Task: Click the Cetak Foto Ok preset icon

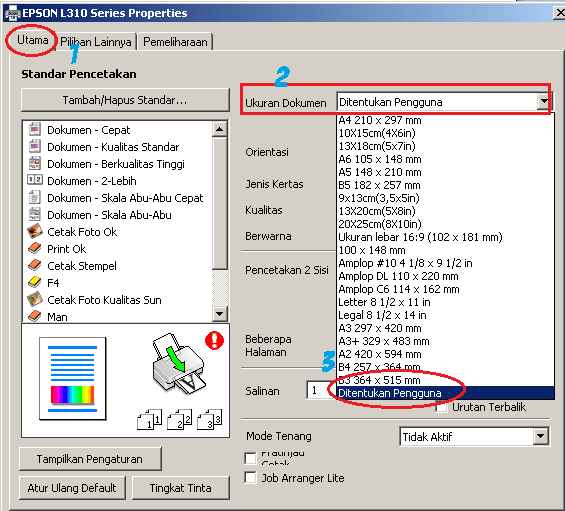Action: (x=35, y=231)
